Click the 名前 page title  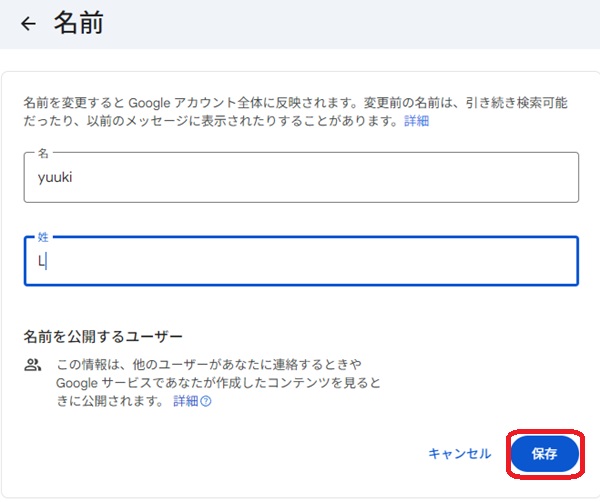(x=77, y=24)
